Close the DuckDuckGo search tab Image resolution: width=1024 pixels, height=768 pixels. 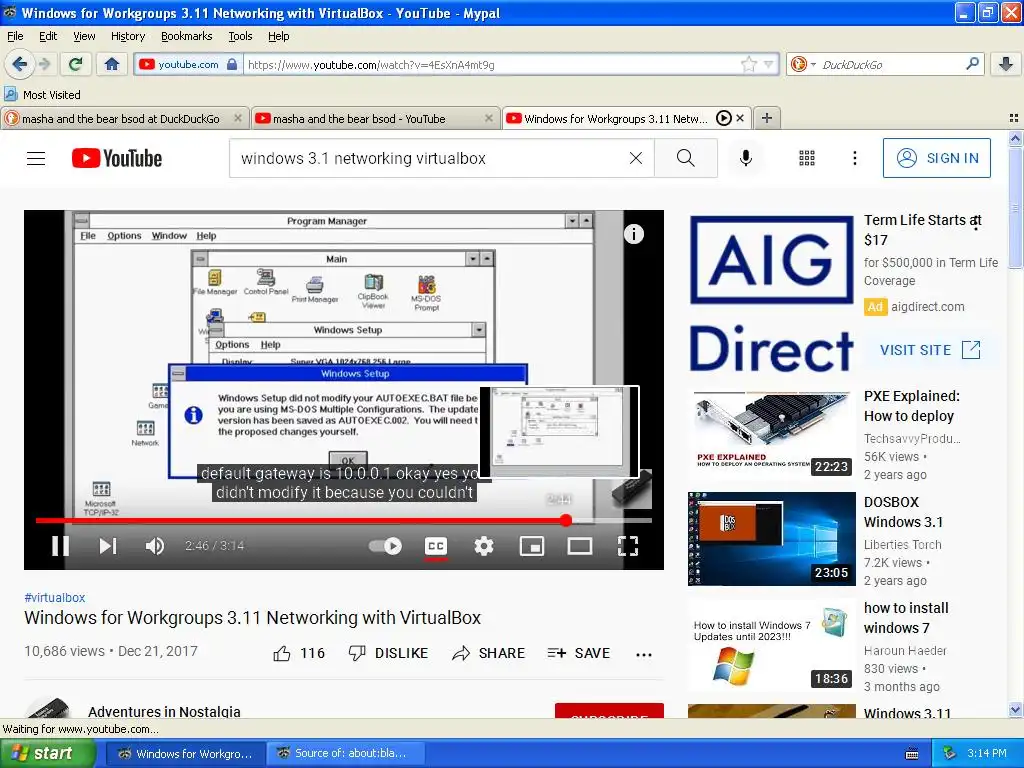238,118
